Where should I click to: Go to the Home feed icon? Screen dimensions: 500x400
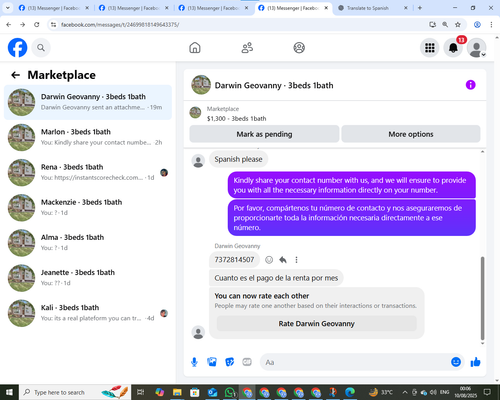195,48
